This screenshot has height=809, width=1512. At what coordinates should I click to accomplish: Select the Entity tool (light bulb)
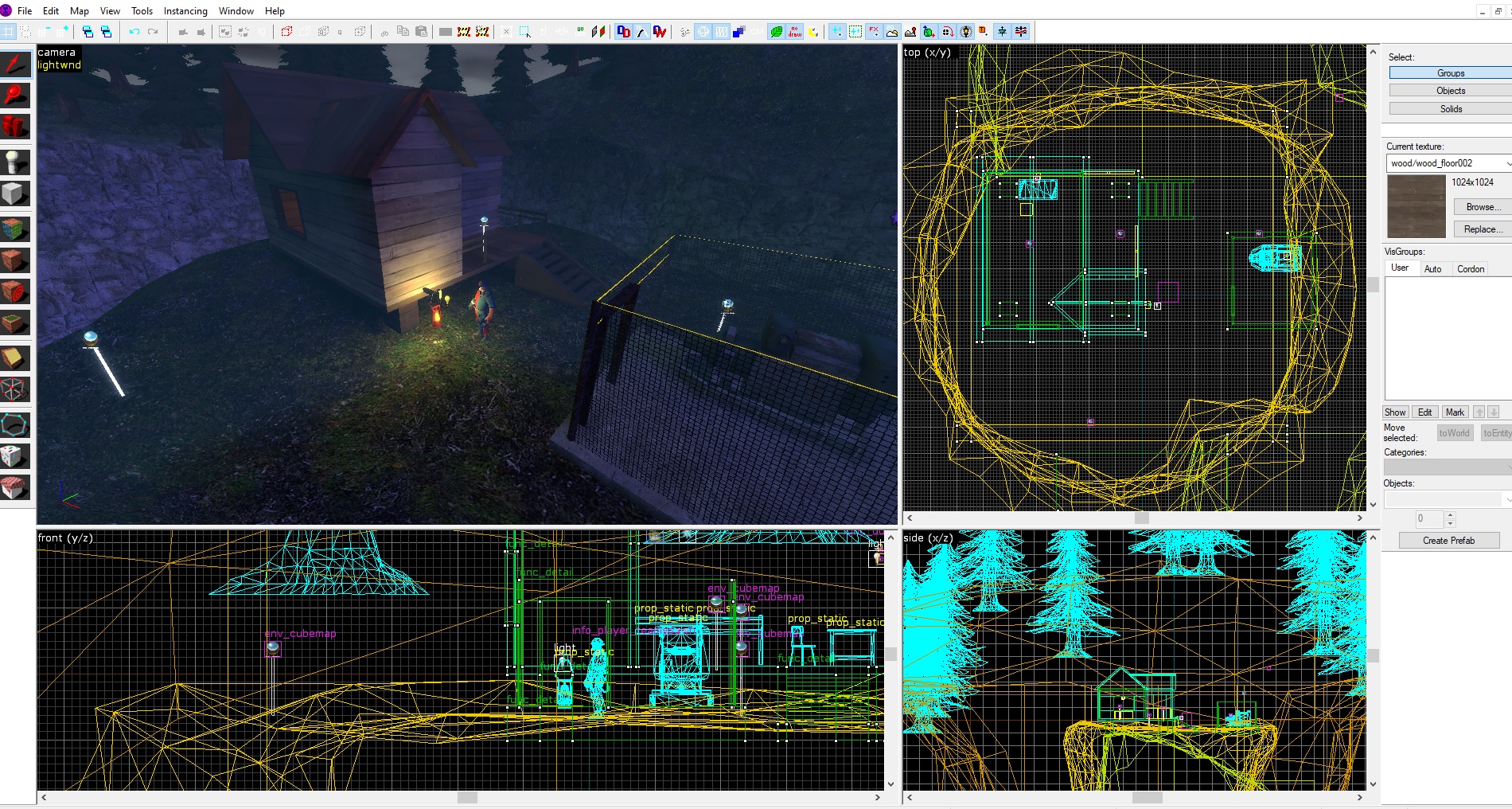[15, 162]
